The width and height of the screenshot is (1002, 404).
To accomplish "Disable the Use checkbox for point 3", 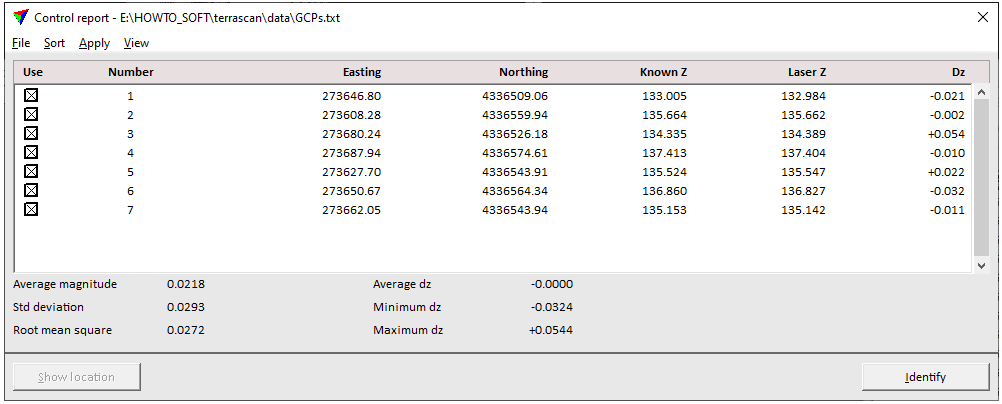I will click(31, 134).
